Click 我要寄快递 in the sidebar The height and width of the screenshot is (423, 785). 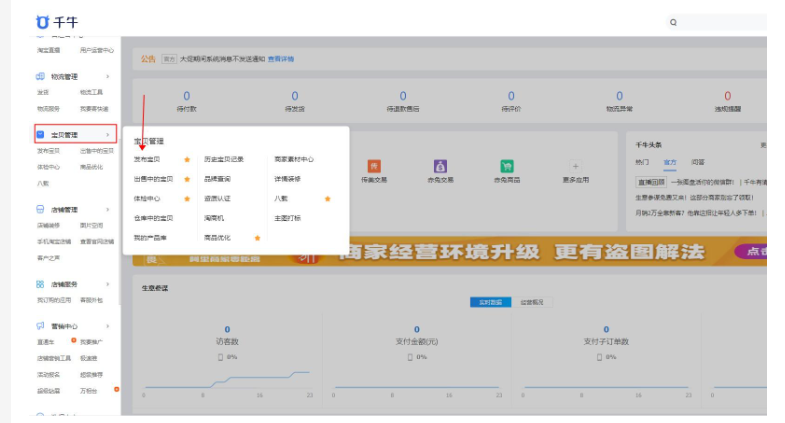pos(94,109)
